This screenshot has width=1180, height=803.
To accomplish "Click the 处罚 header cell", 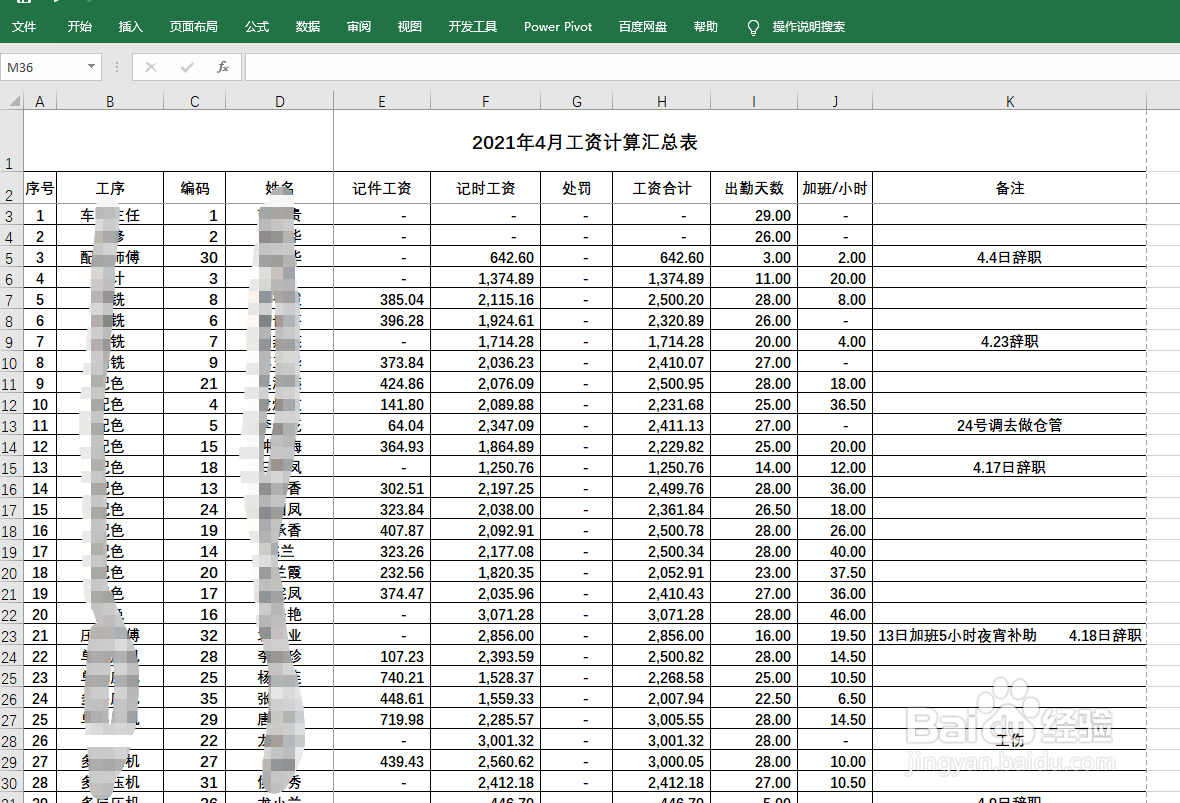I will (x=576, y=188).
